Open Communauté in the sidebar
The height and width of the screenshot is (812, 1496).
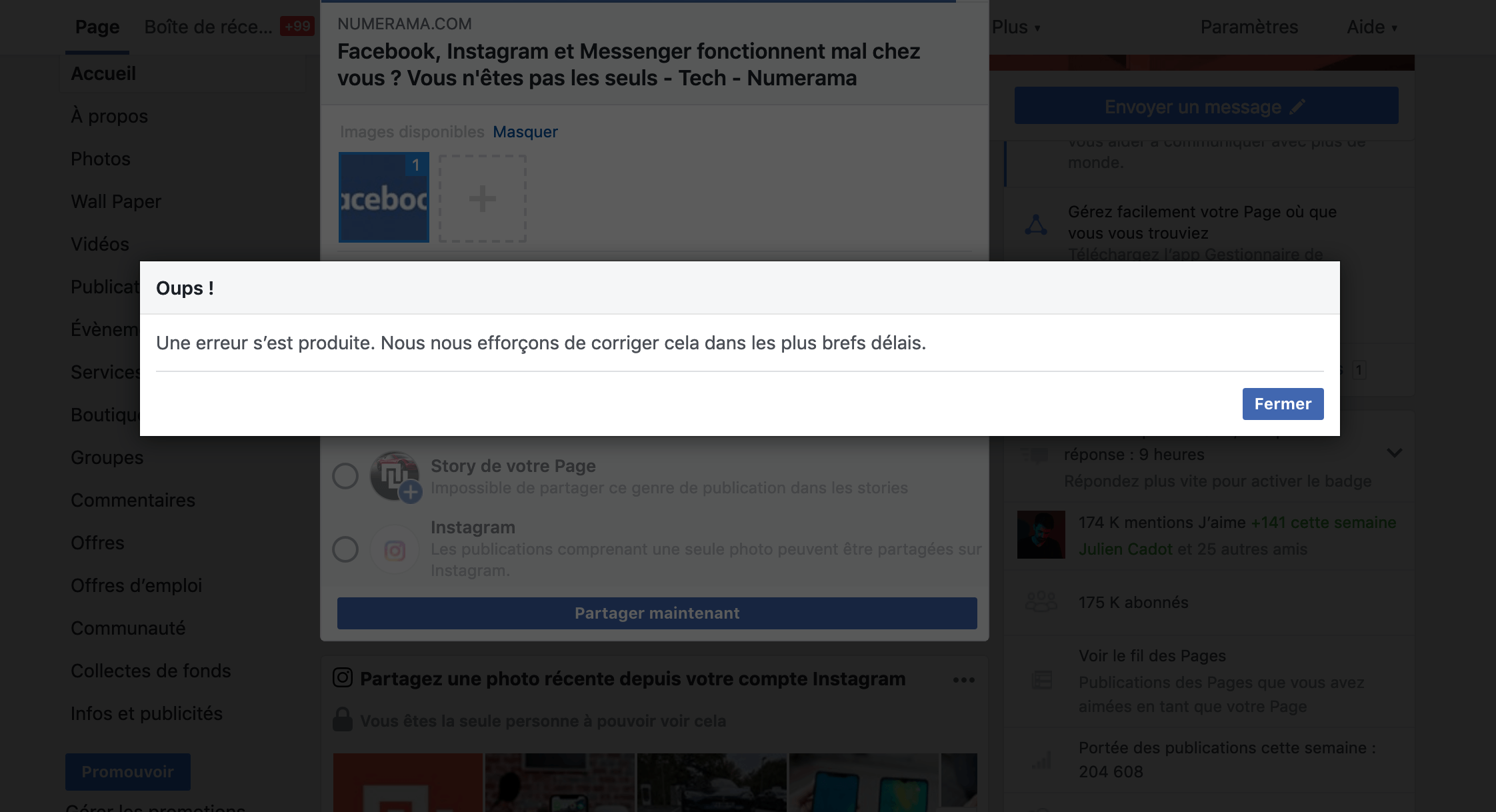click(x=128, y=628)
